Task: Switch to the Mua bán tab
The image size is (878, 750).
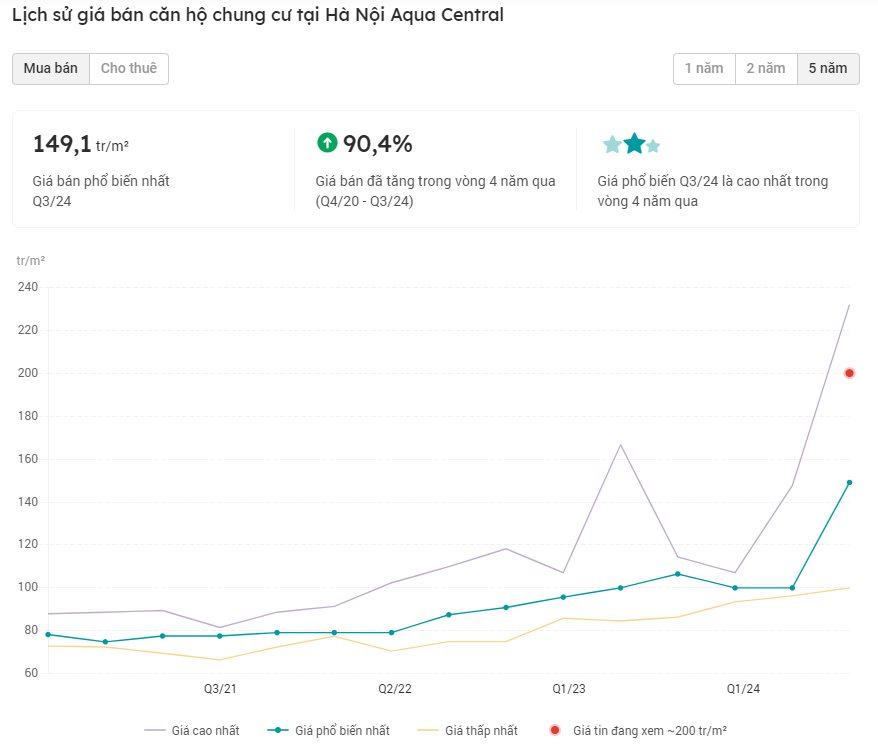Action: tap(51, 69)
